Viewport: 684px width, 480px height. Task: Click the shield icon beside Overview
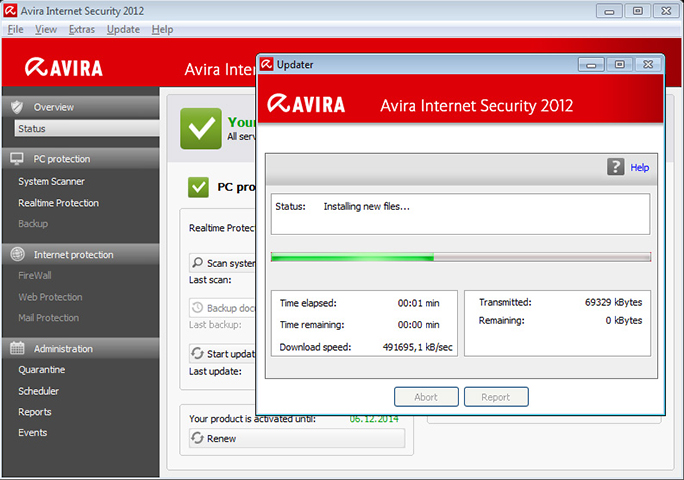pyautogui.click(x=17, y=107)
